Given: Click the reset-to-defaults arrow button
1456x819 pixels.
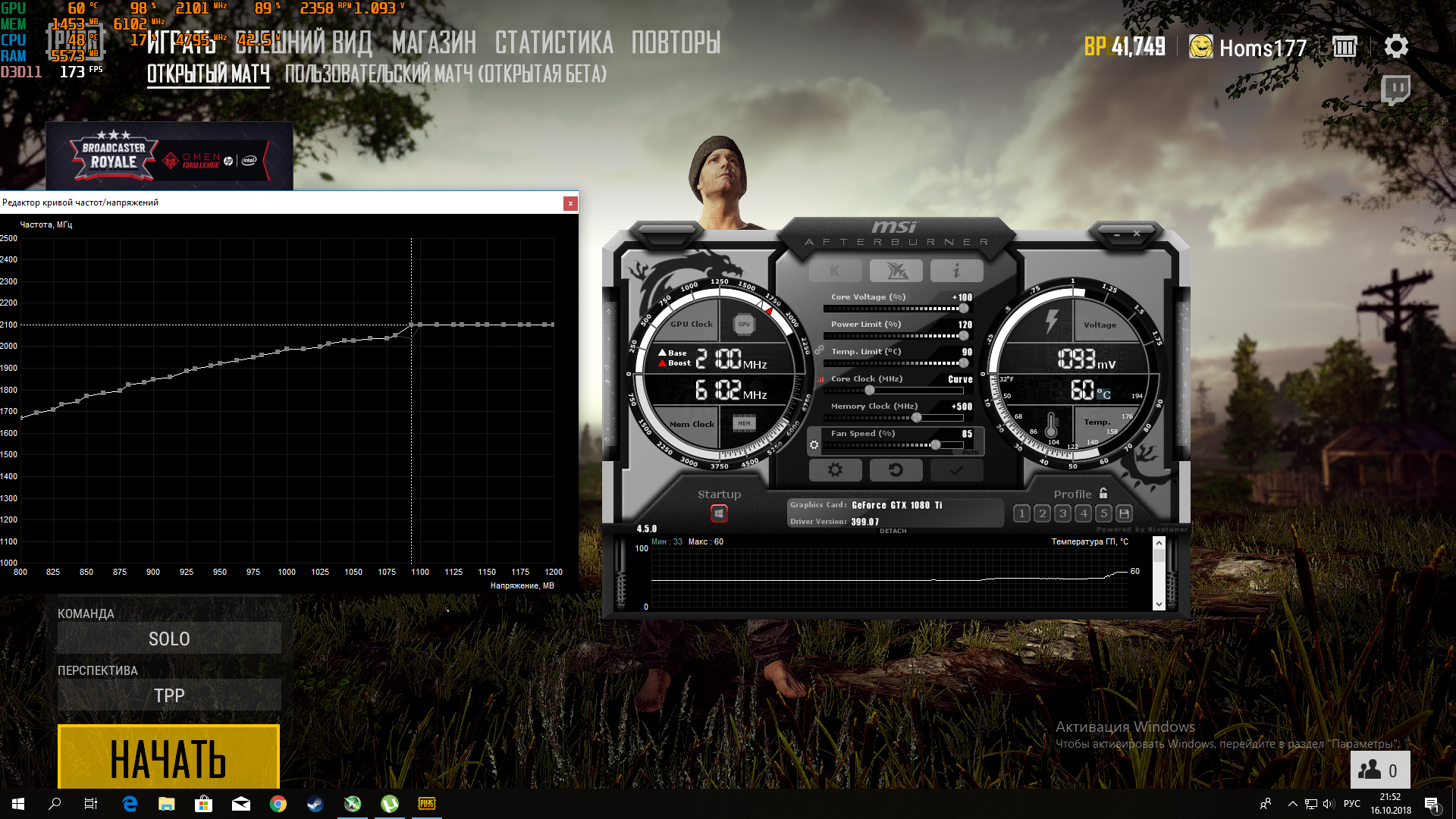Looking at the screenshot, I should 896,470.
